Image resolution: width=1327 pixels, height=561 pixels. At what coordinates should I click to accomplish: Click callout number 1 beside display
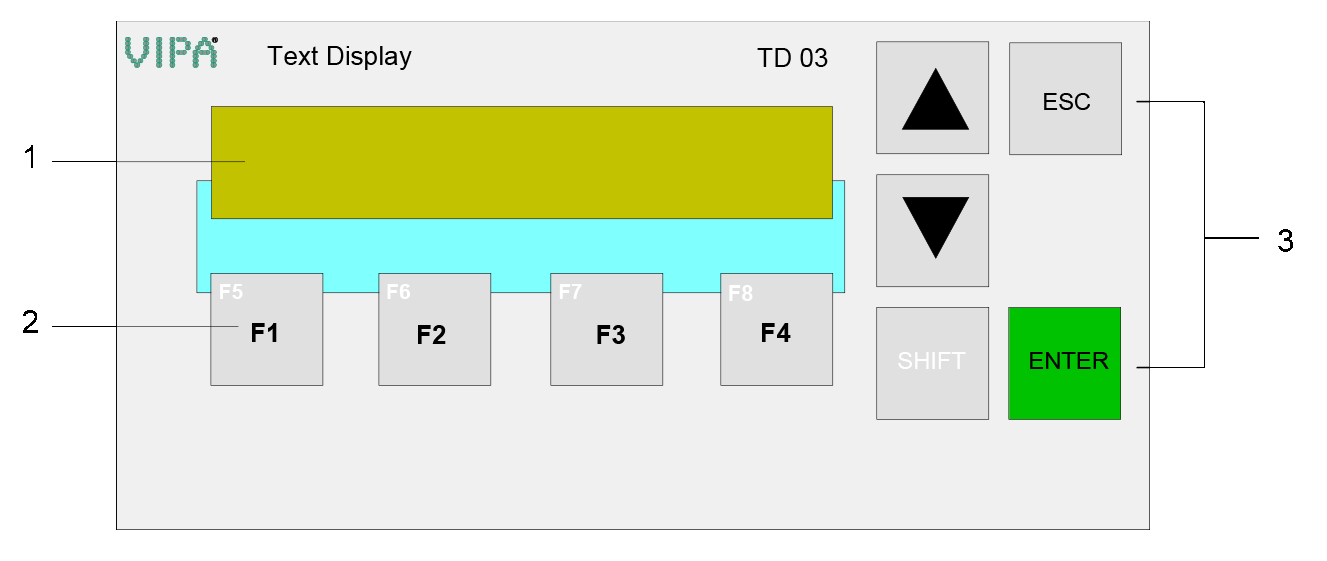click(30, 158)
